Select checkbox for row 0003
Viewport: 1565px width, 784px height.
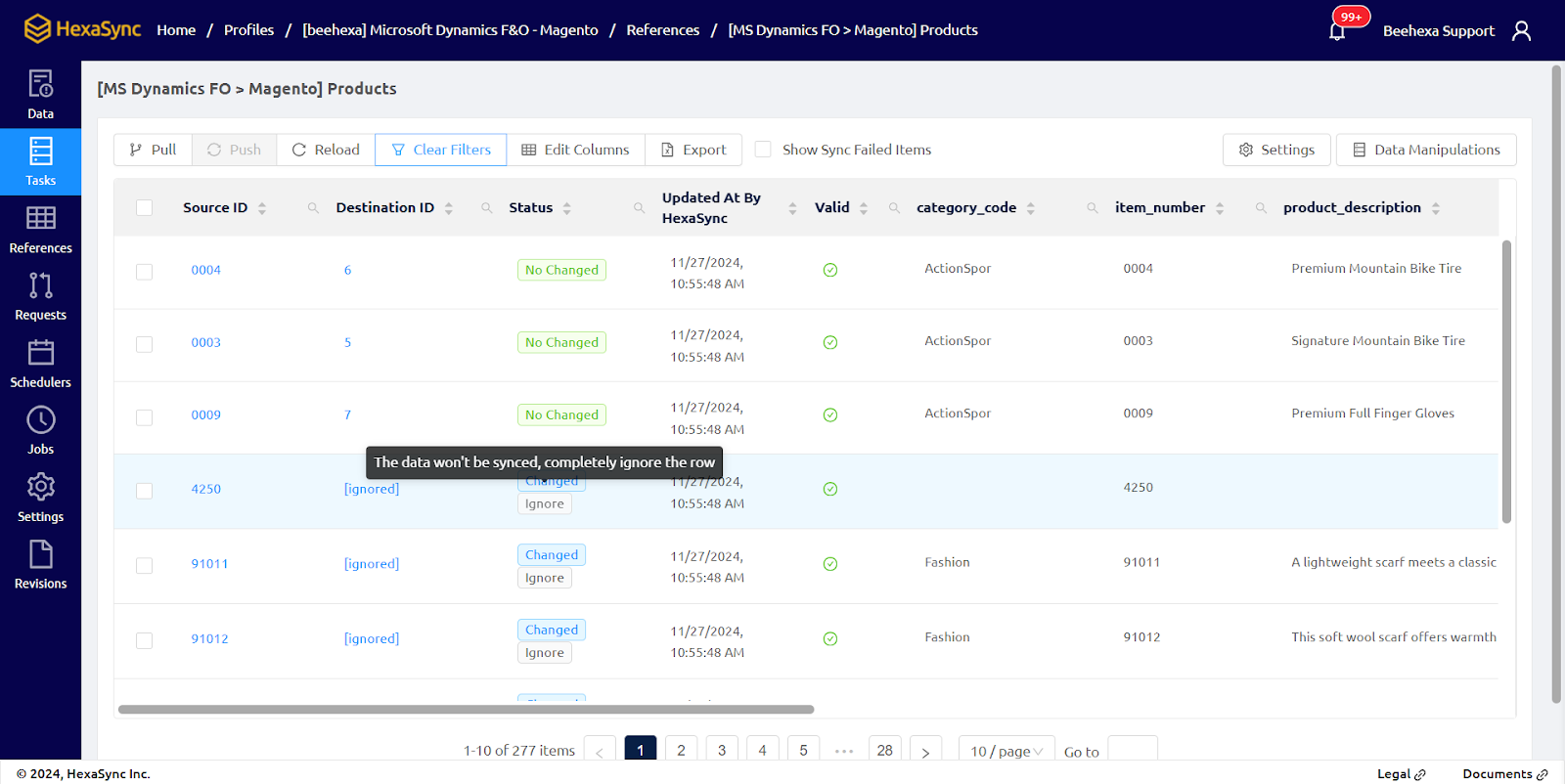pyautogui.click(x=144, y=344)
